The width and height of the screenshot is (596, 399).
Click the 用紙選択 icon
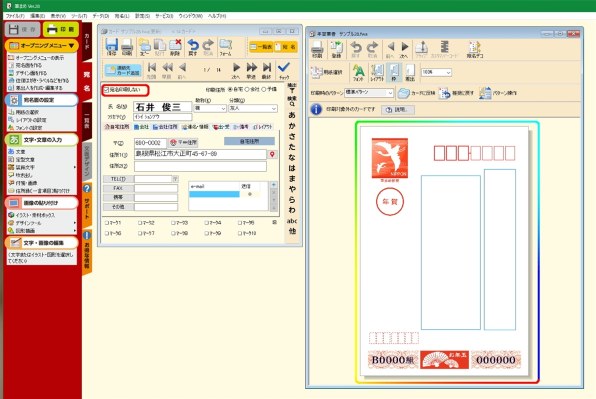[x=327, y=72]
